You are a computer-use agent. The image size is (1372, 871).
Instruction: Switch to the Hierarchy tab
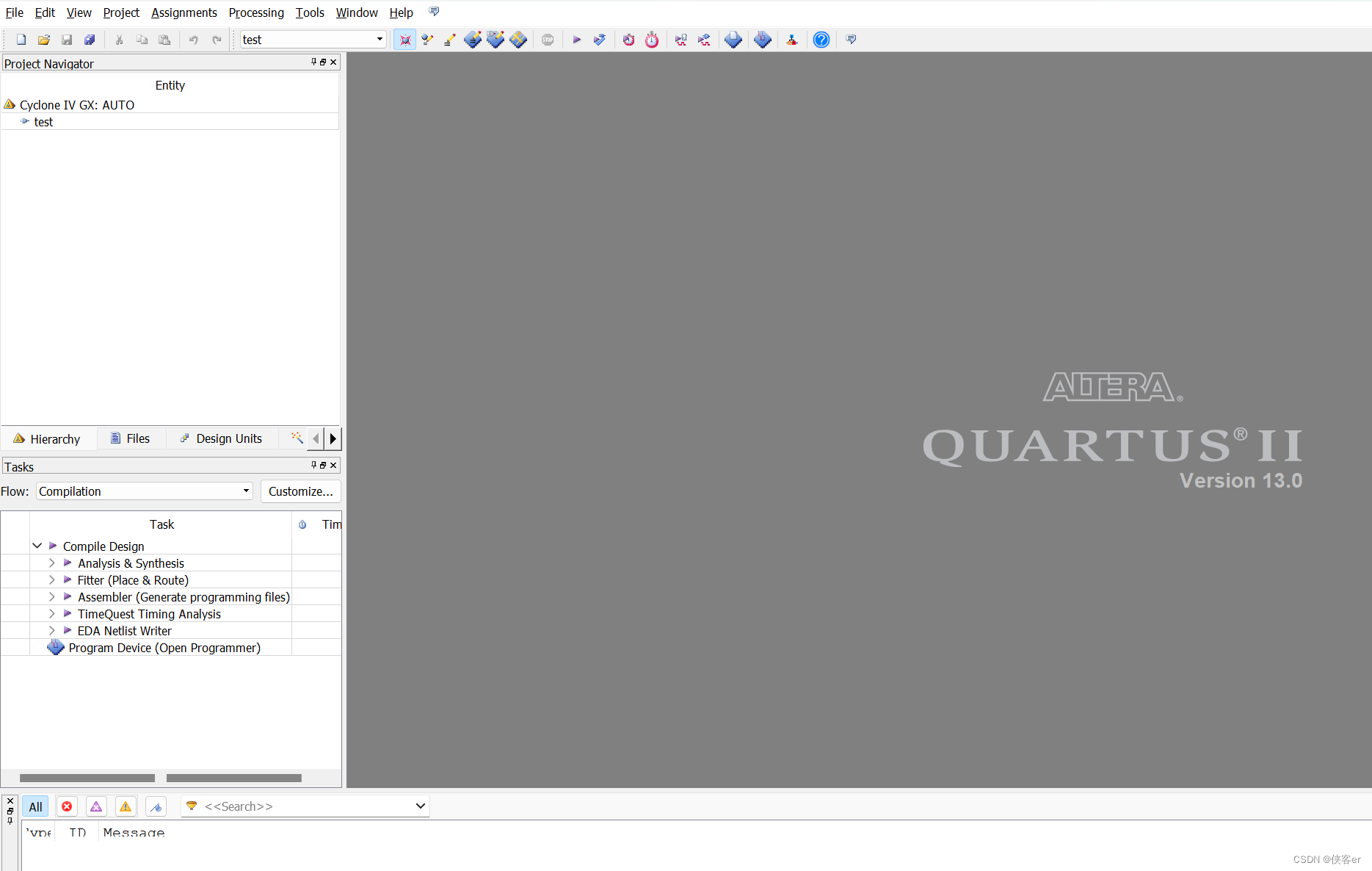[x=47, y=438]
